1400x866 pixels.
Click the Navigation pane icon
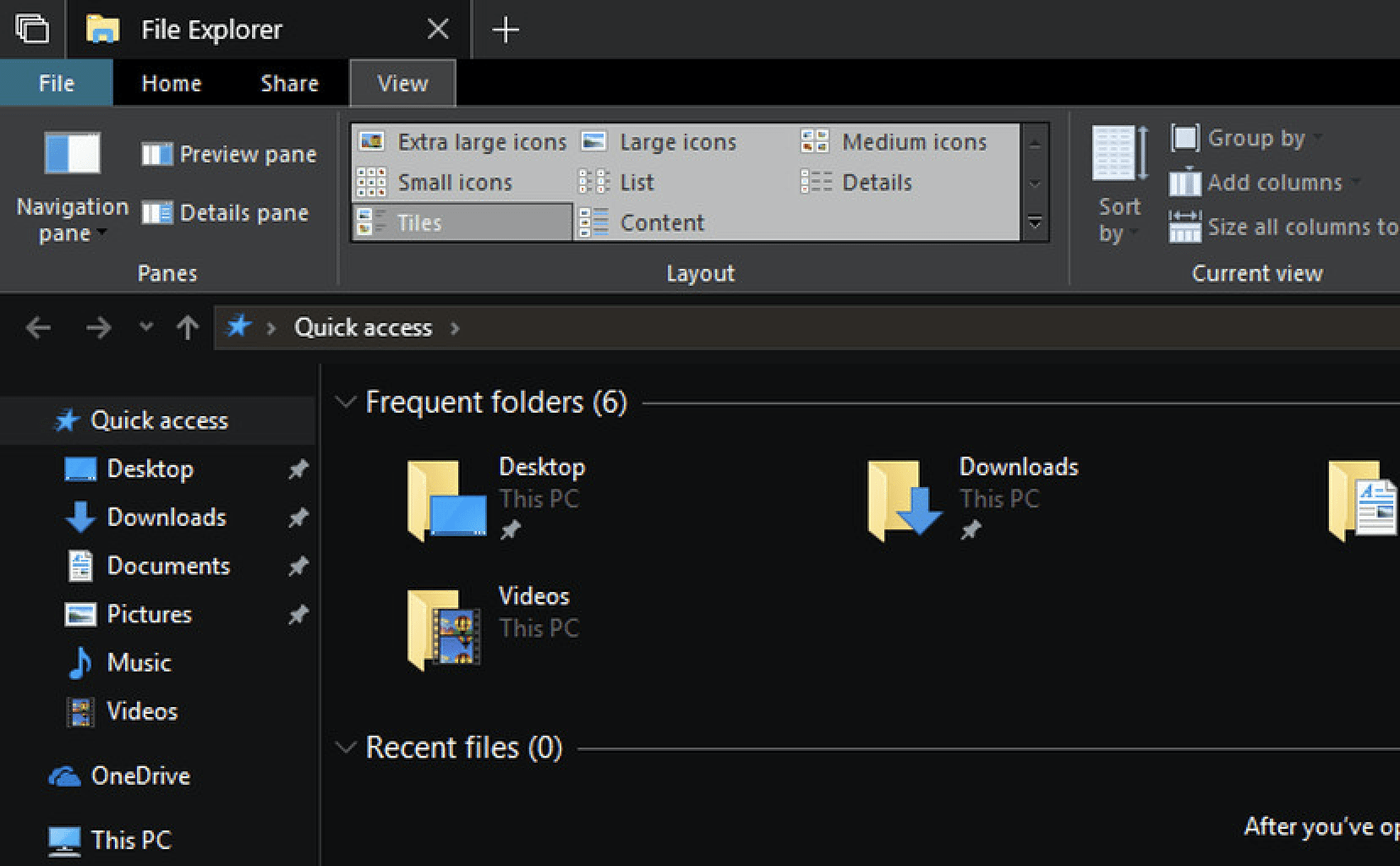(x=72, y=154)
